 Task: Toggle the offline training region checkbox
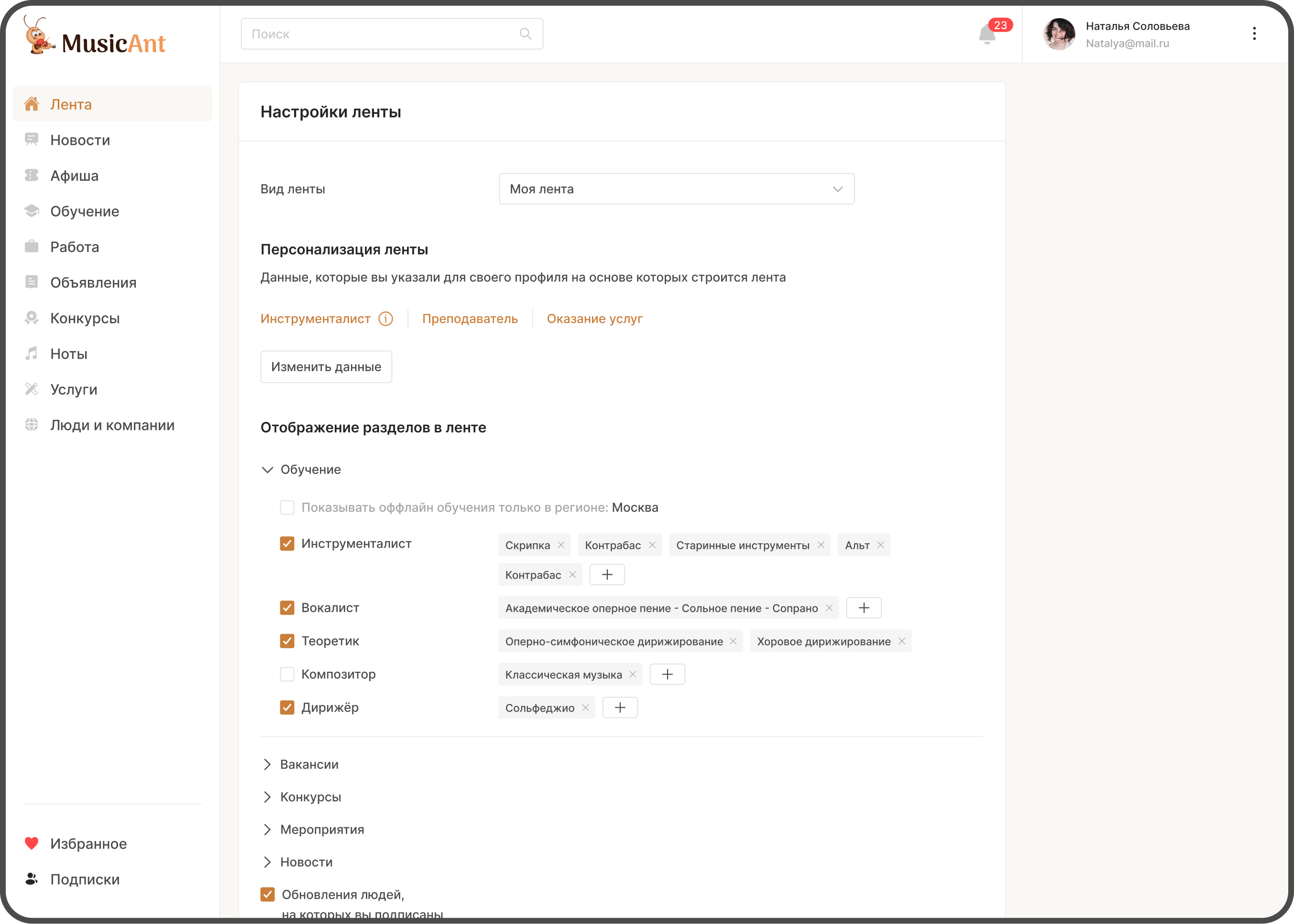(x=287, y=507)
